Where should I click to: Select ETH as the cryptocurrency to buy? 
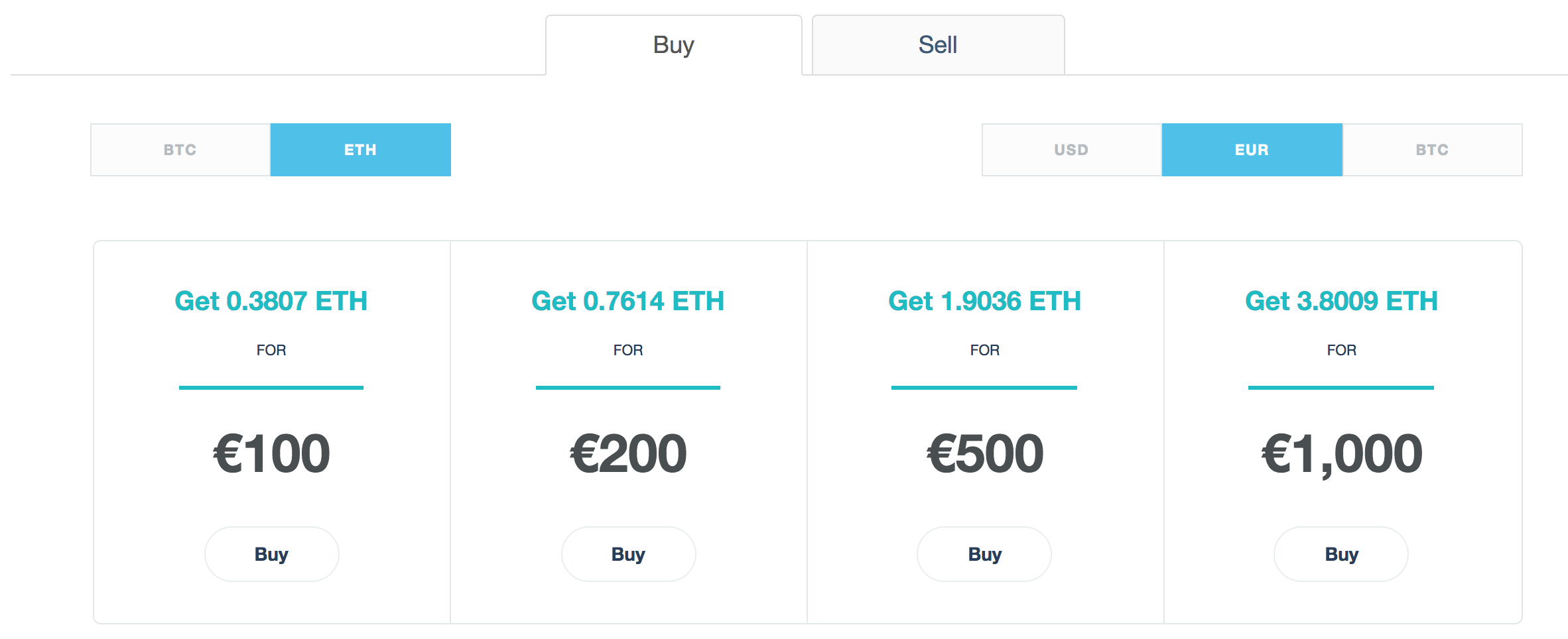pyautogui.click(x=360, y=149)
